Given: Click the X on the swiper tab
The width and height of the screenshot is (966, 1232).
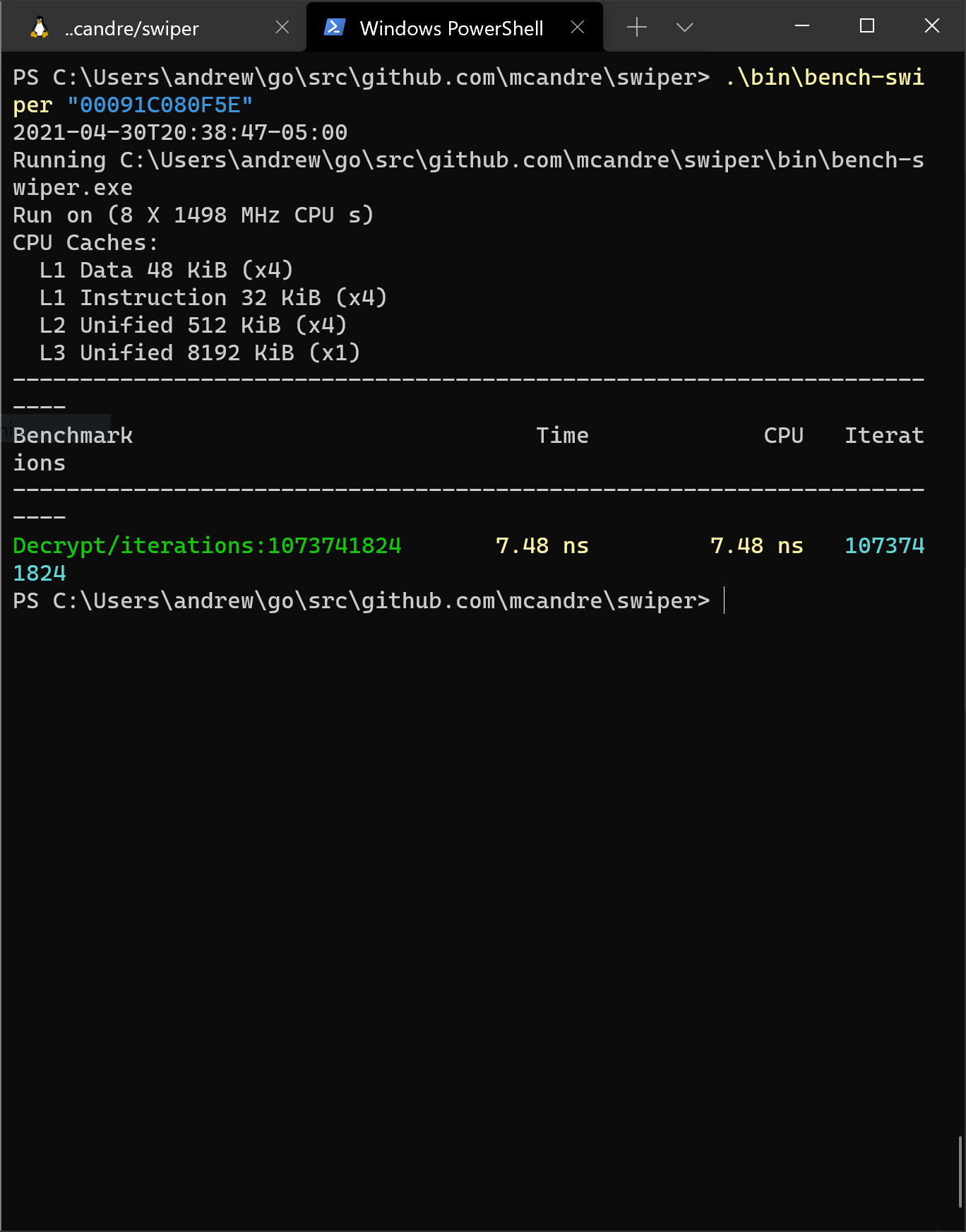Looking at the screenshot, I should coord(282,27).
